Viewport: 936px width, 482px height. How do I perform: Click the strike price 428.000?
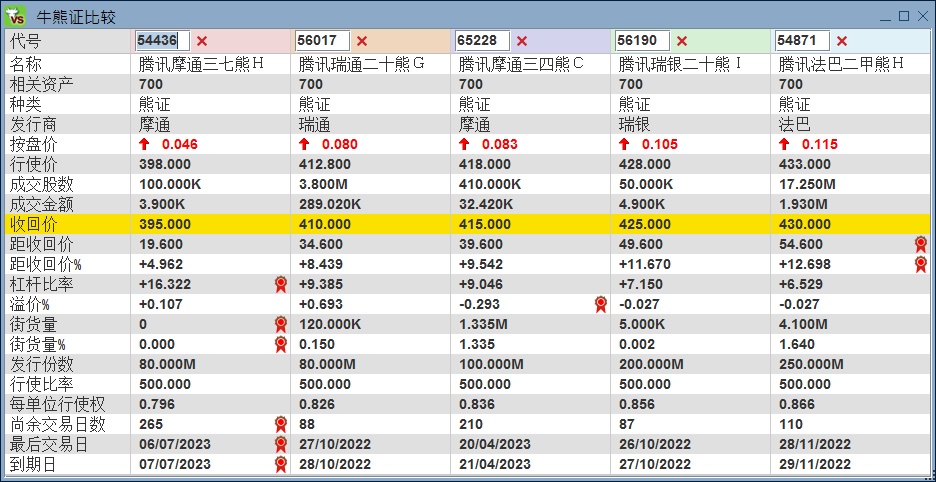coord(645,164)
